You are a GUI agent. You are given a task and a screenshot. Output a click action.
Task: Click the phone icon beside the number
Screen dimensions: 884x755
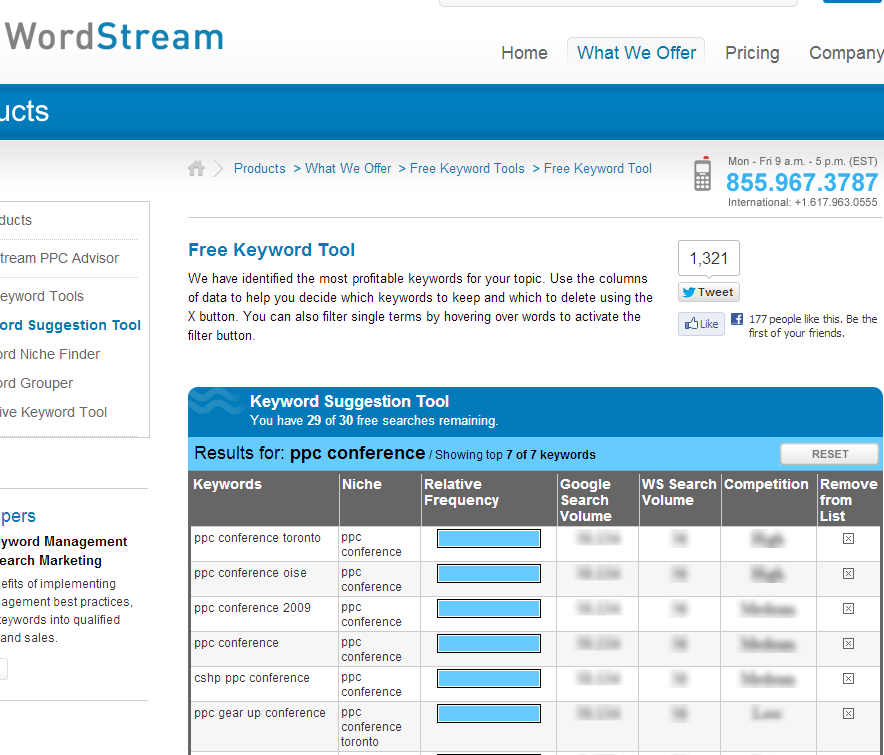pos(702,174)
